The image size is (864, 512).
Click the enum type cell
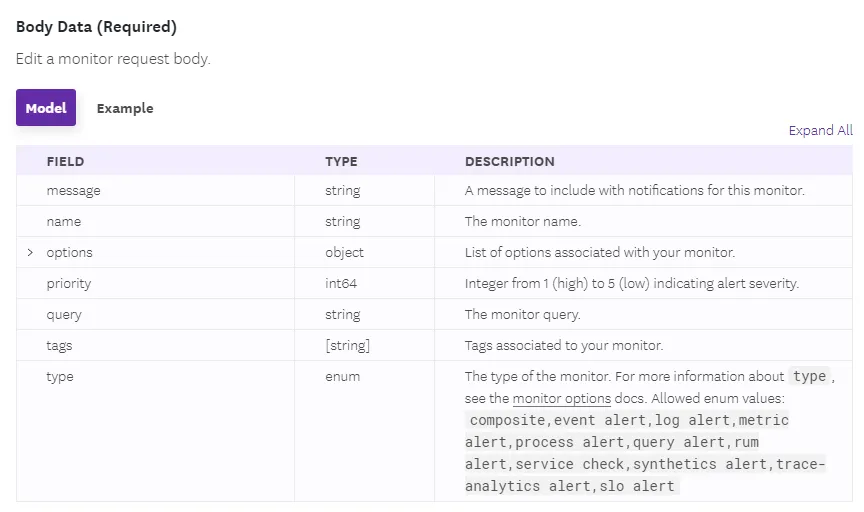(x=342, y=376)
